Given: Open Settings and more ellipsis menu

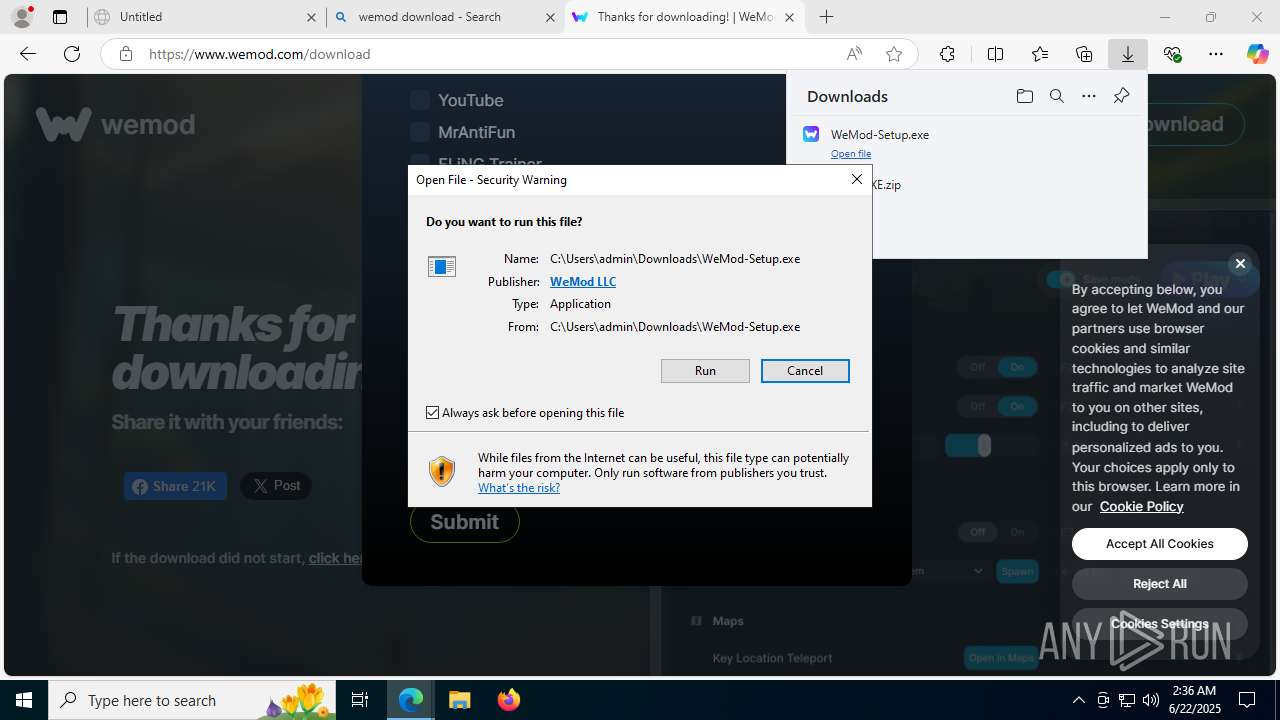Looking at the screenshot, I should pos(1216,54).
